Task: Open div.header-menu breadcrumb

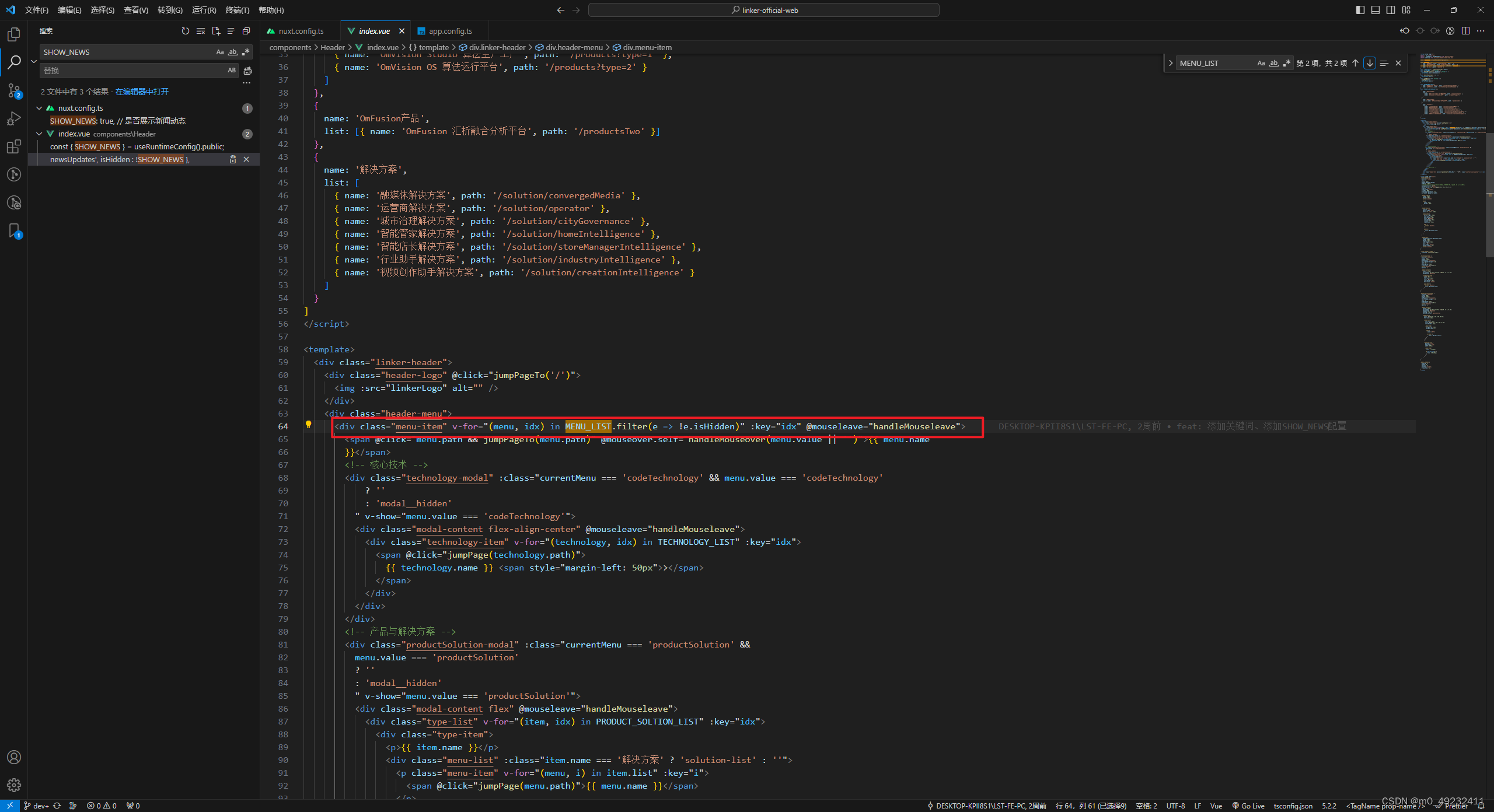Action: tap(569, 47)
